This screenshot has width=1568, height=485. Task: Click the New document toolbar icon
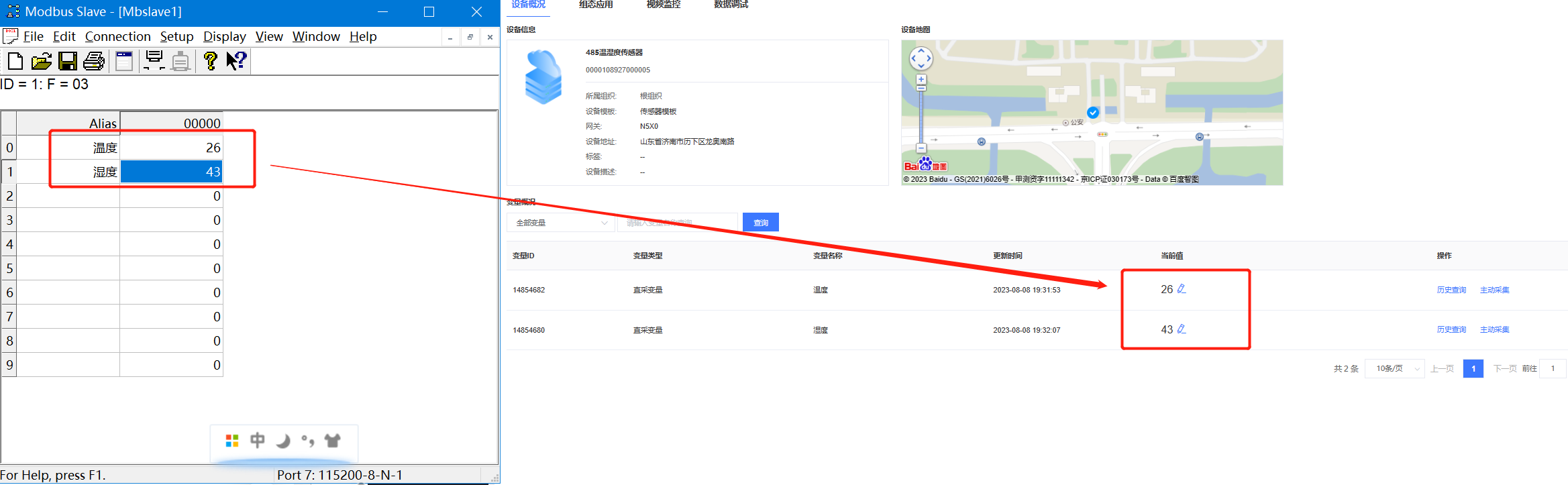click(x=15, y=62)
